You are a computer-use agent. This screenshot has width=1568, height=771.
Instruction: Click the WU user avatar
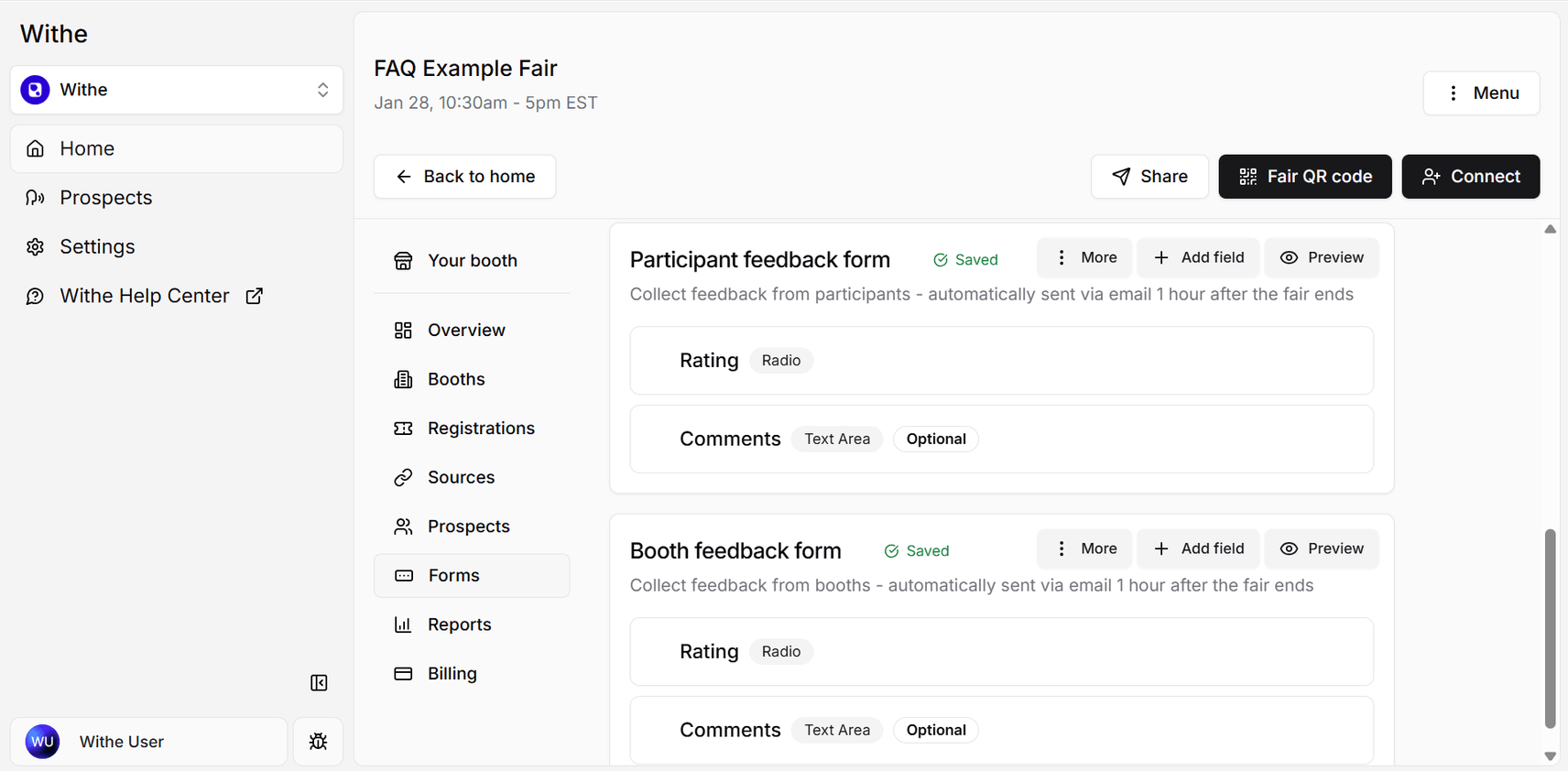coord(42,742)
